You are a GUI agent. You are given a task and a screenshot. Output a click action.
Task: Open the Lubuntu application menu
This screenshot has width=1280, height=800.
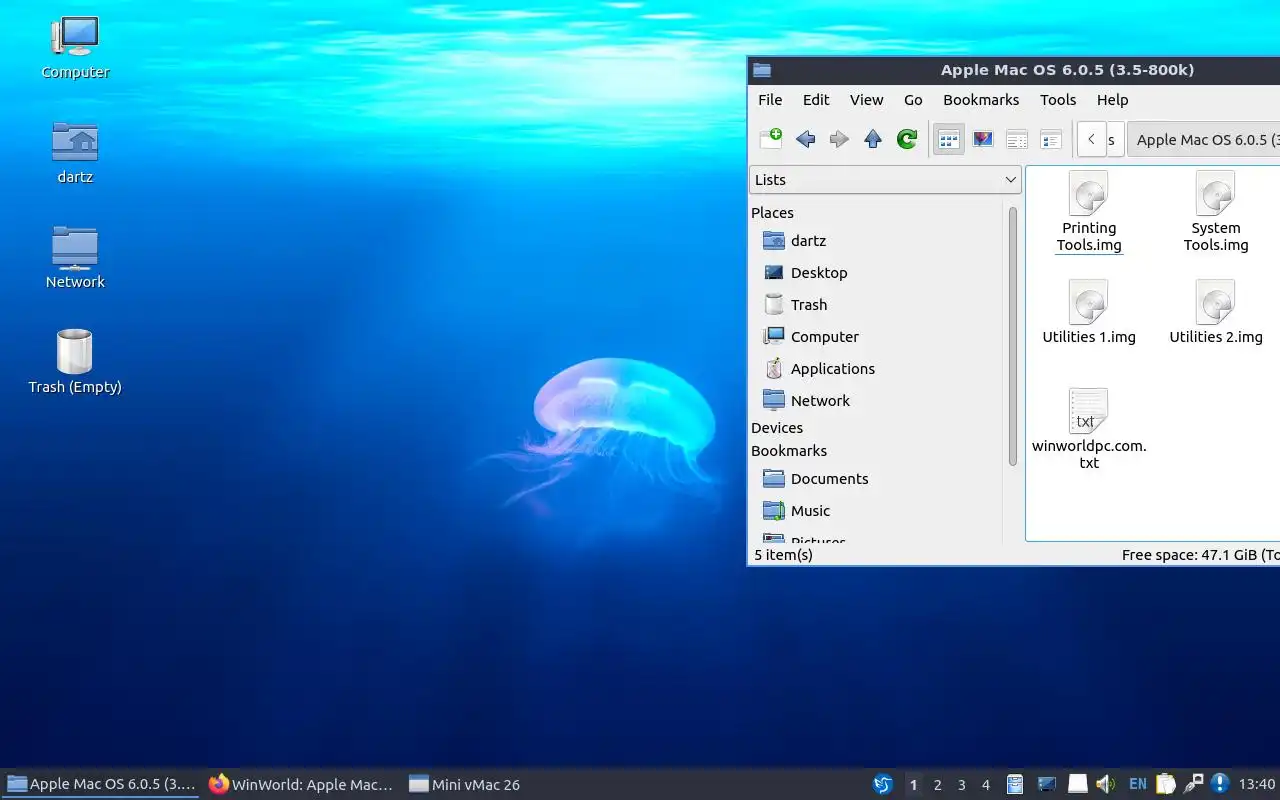click(883, 785)
